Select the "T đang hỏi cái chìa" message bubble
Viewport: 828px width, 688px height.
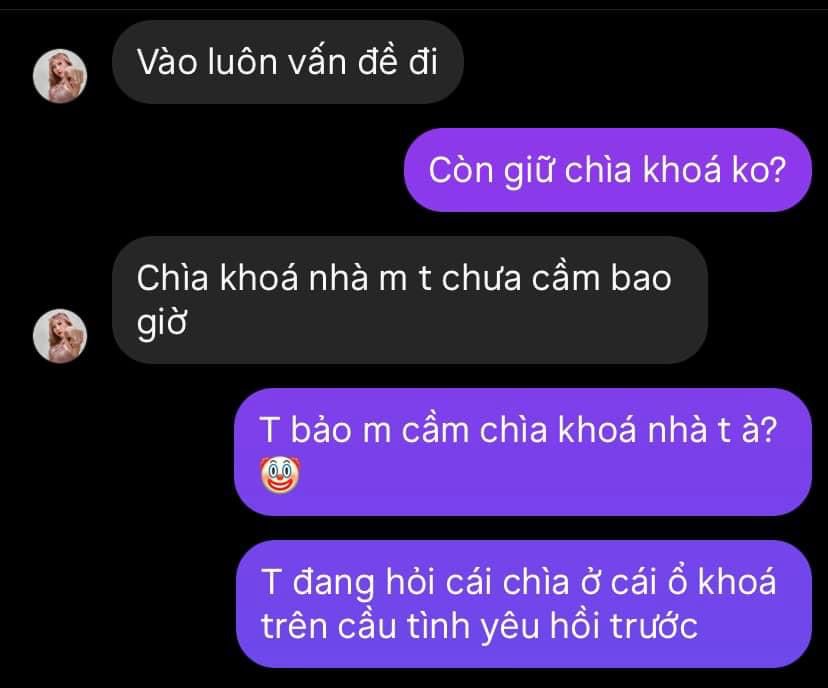click(x=523, y=604)
